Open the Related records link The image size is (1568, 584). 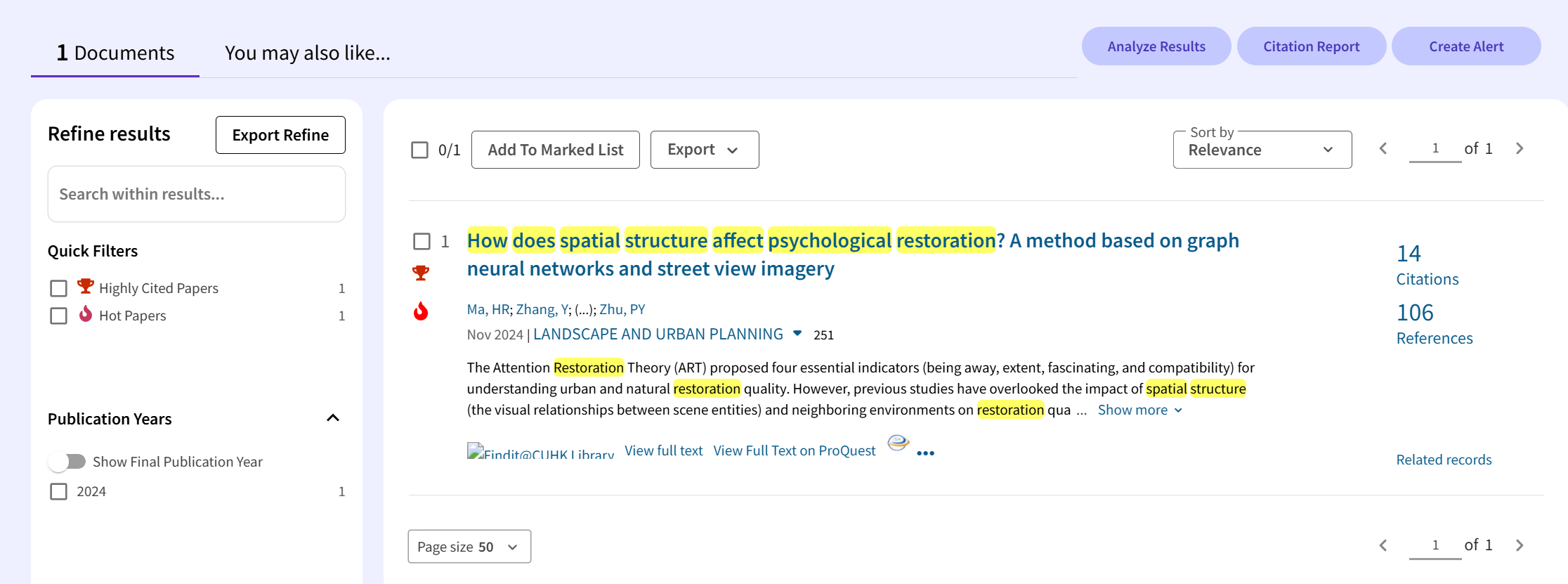pyautogui.click(x=1443, y=460)
